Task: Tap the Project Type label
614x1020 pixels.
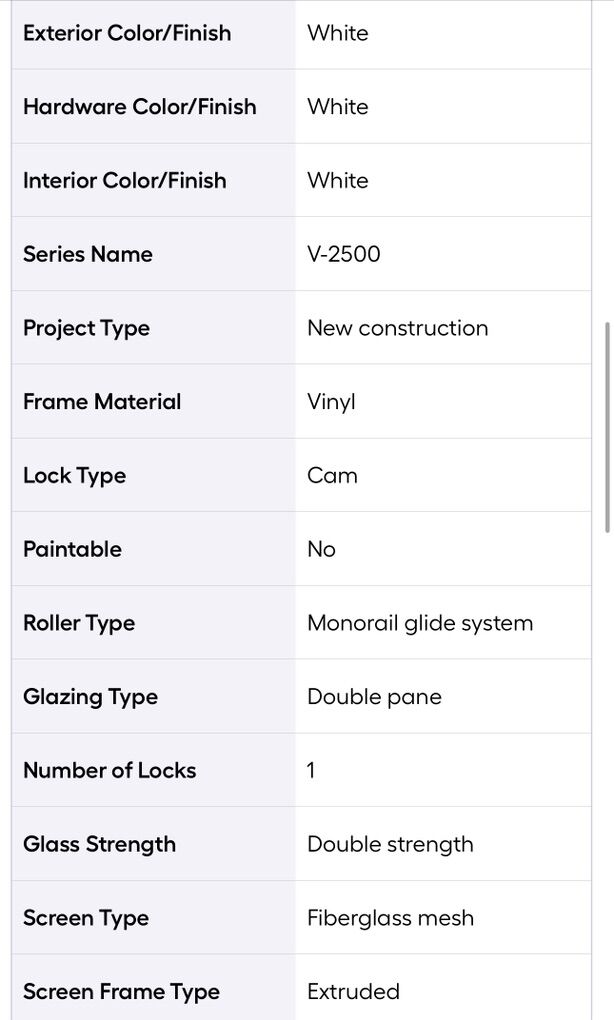Action: click(86, 328)
